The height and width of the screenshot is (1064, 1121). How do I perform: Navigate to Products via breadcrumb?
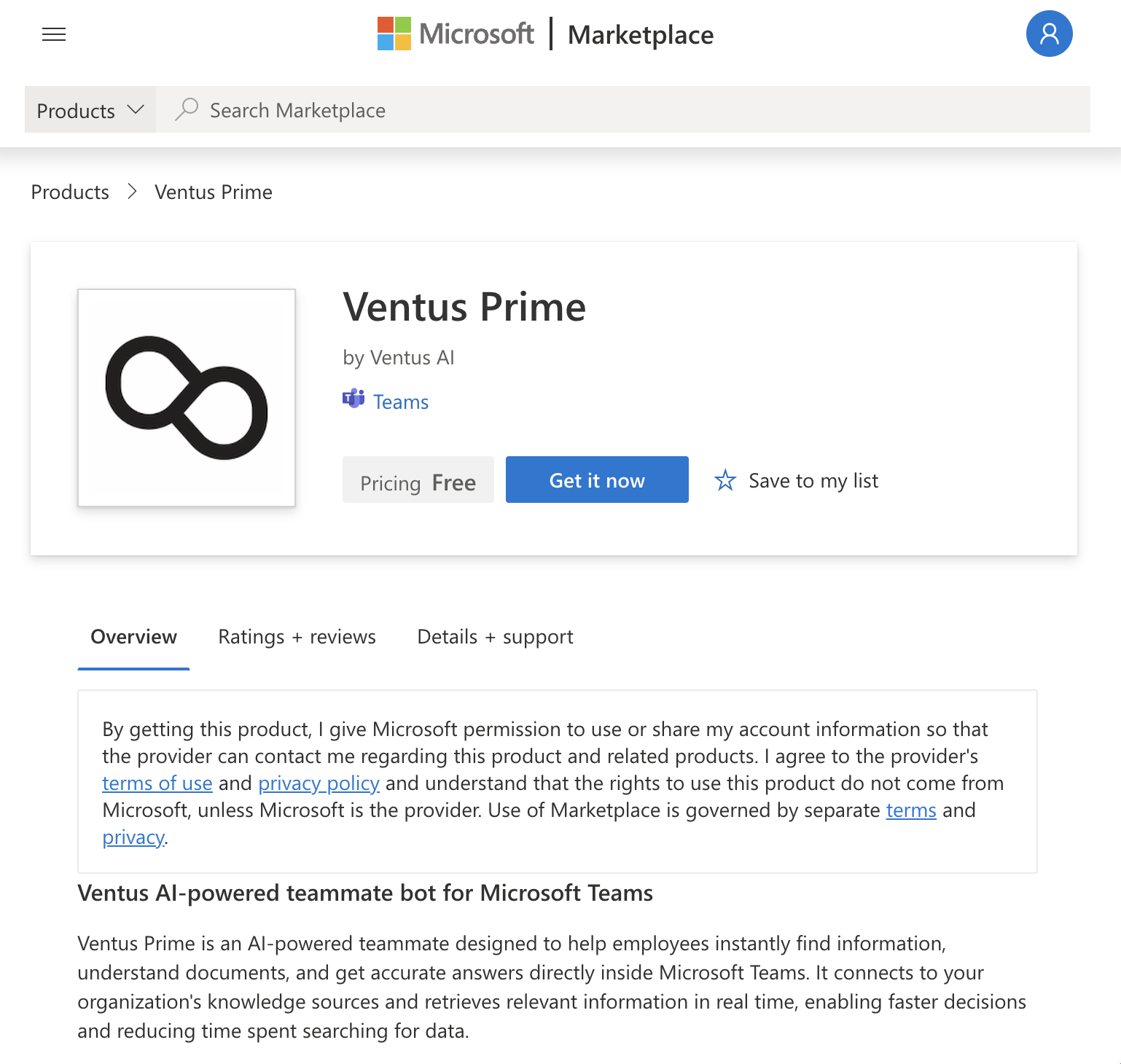(69, 192)
